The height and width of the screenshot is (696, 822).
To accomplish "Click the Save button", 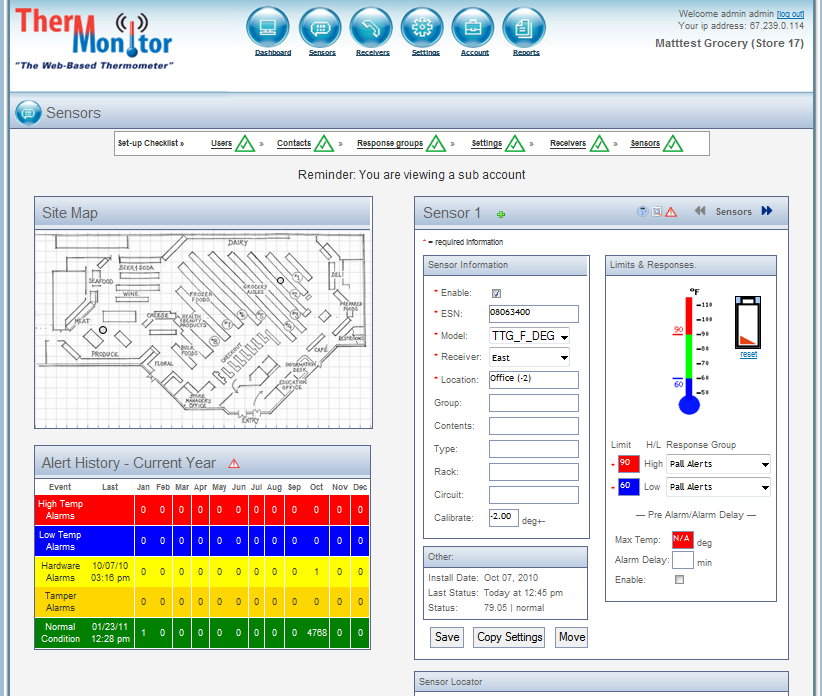I will (x=447, y=637).
